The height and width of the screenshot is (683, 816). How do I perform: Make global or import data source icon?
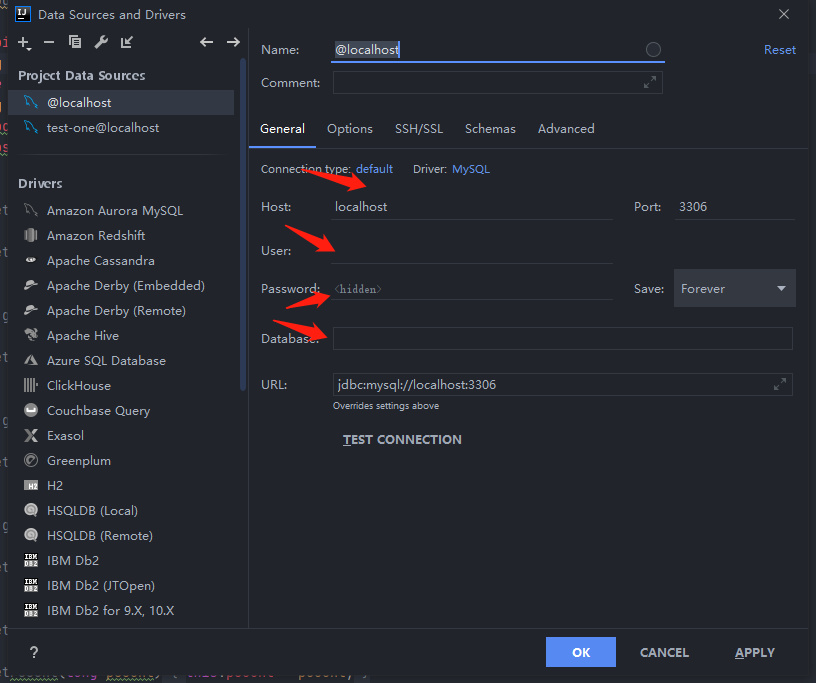(x=127, y=42)
